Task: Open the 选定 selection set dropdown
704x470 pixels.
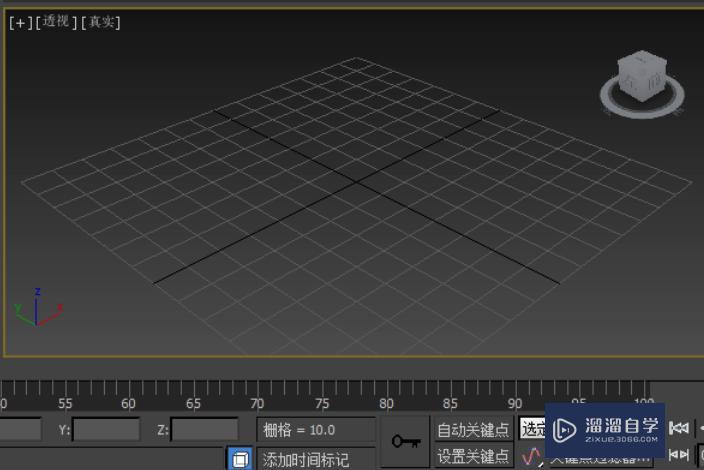Action: [532, 429]
